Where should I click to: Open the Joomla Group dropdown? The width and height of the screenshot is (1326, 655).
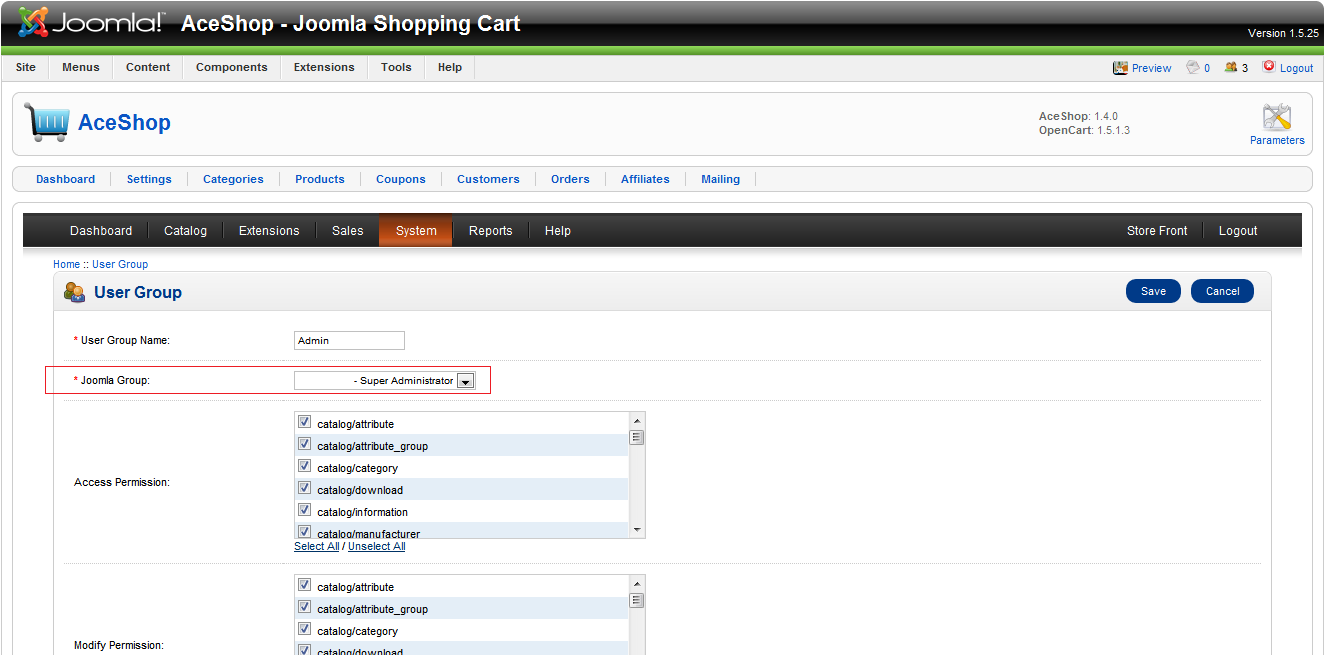[x=385, y=380]
